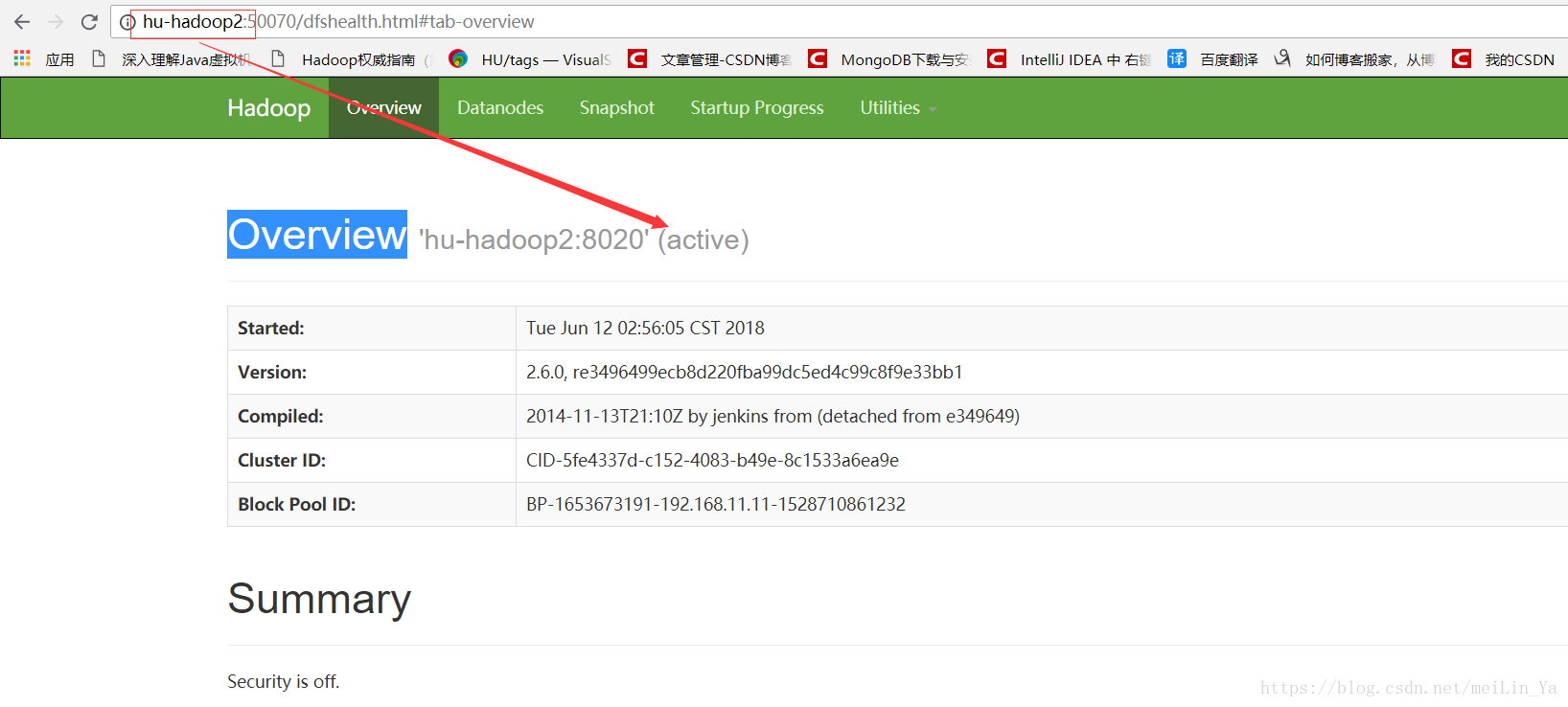This screenshot has width=1568, height=707.
Task: Click the 百度翻译 bookmark icon
Action: tap(1177, 58)
